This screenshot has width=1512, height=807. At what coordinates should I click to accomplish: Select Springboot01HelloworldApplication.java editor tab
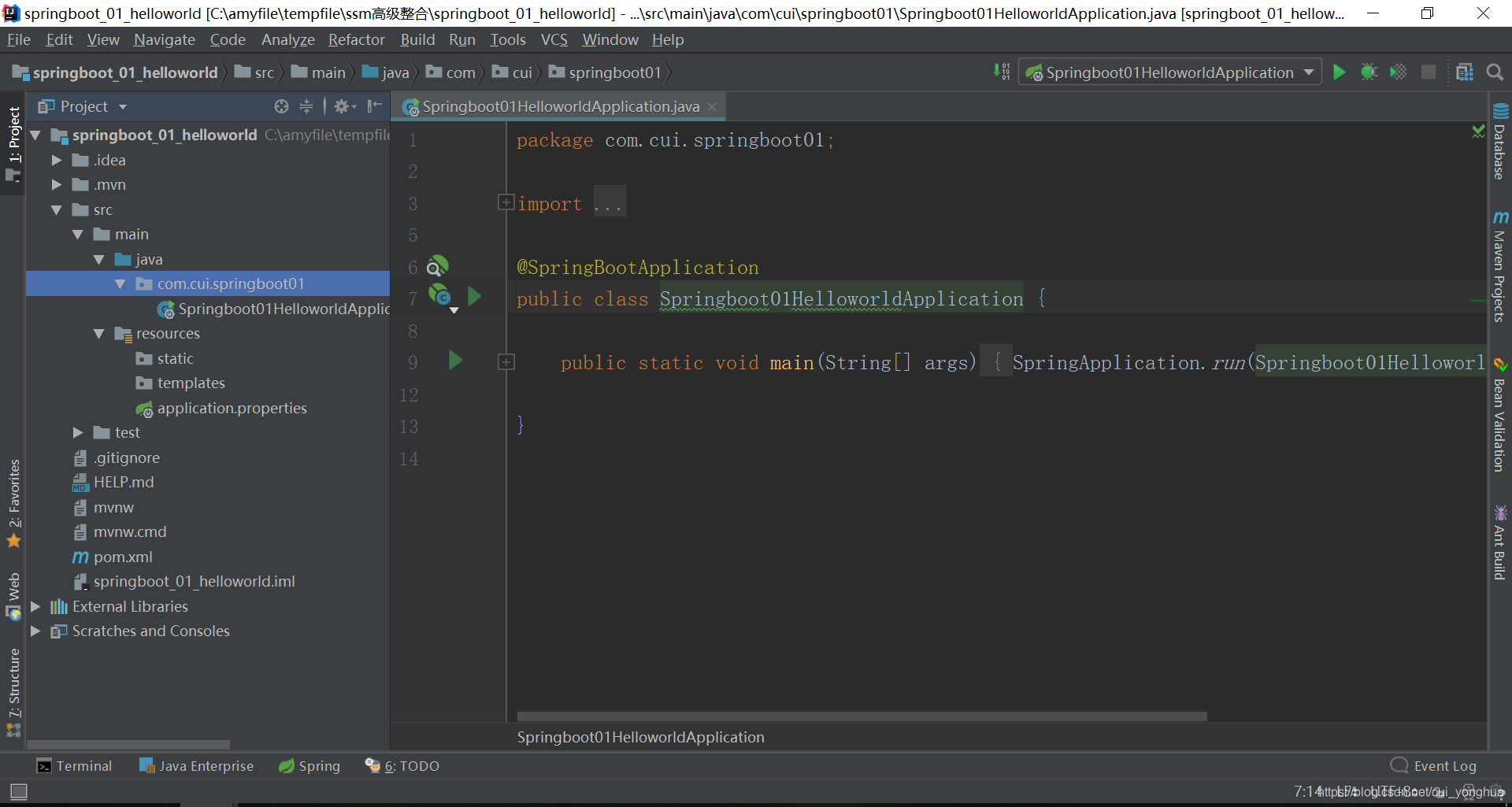[558, 106]
